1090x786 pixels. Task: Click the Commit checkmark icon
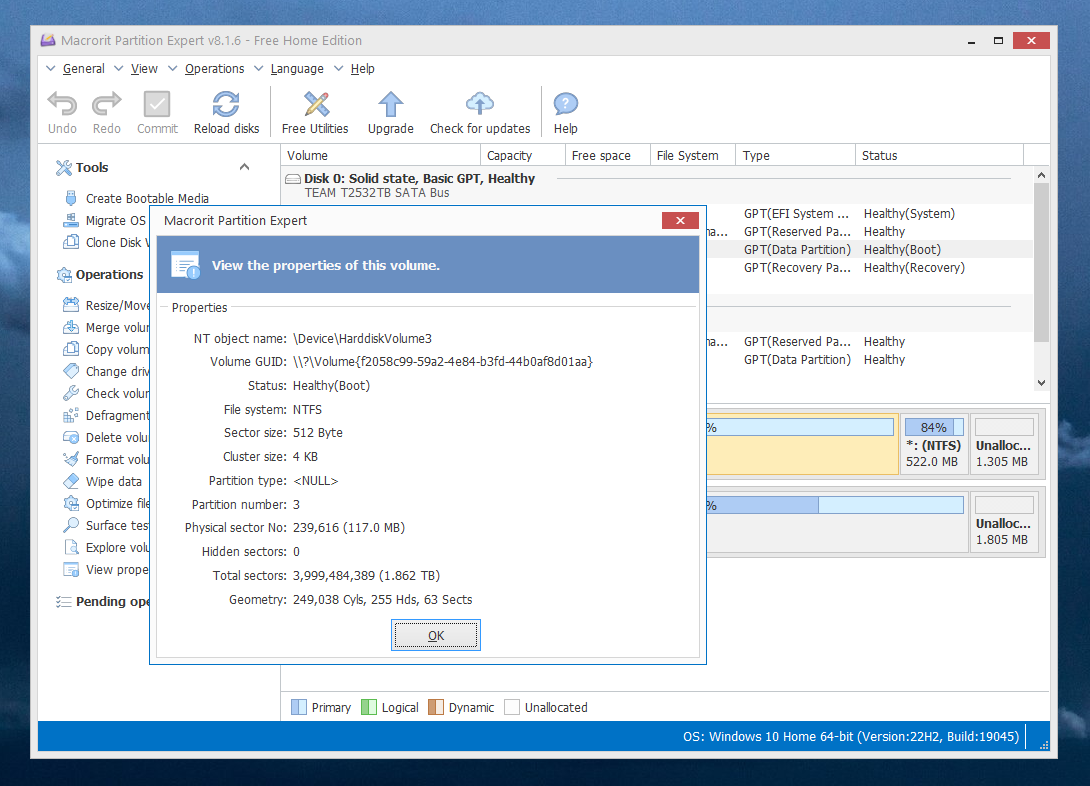(156, 104)
